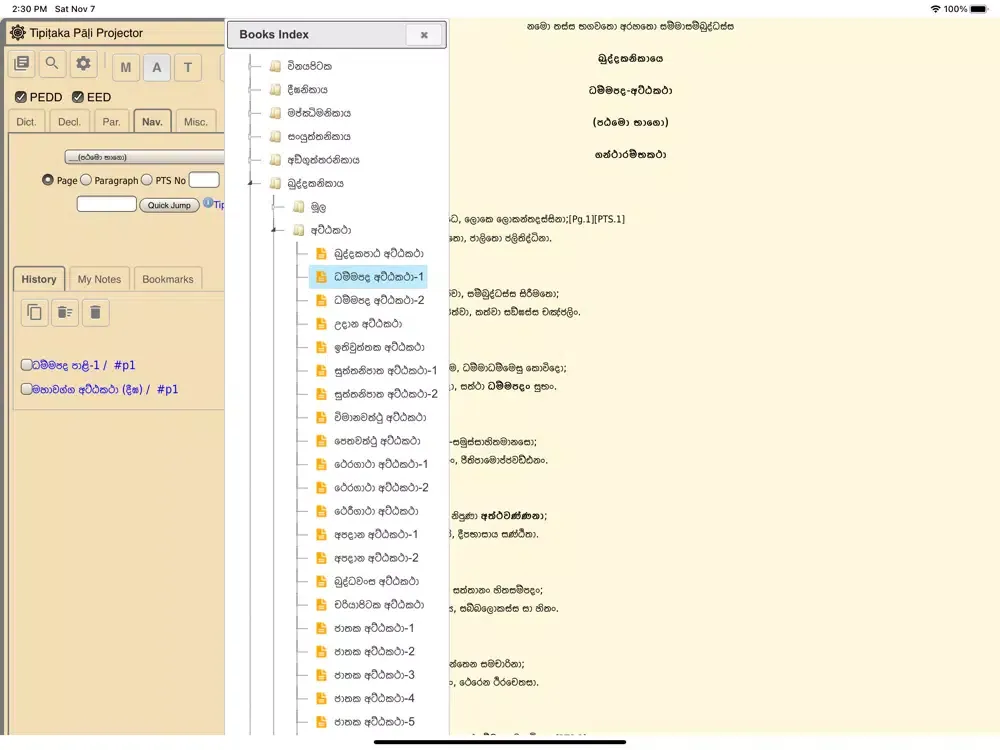1000x750 pixels.
Task: Click the Tipiṭaka Pāḷi Projector wheel logo
Action: [x=18, y=33]
